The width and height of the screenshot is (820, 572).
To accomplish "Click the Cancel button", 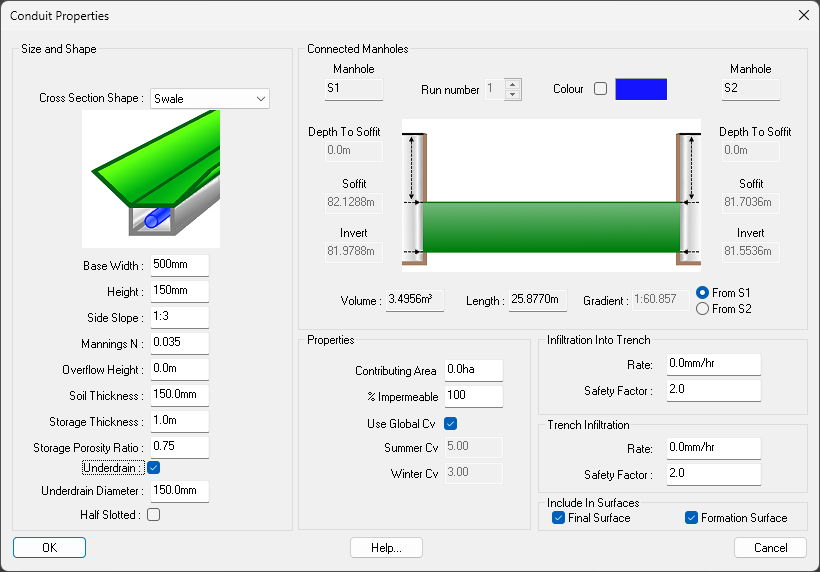I will pos(769,547).
